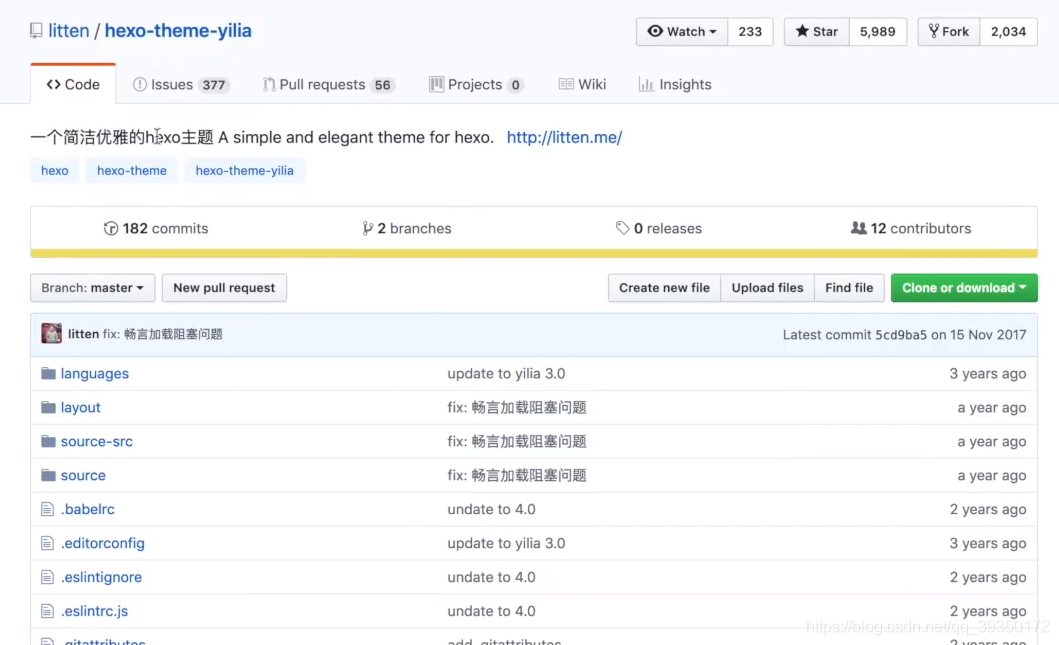Select the hexo-theme topic tag
The height and width of the screenshot is (645, 1059).
(x=132, y=171)
